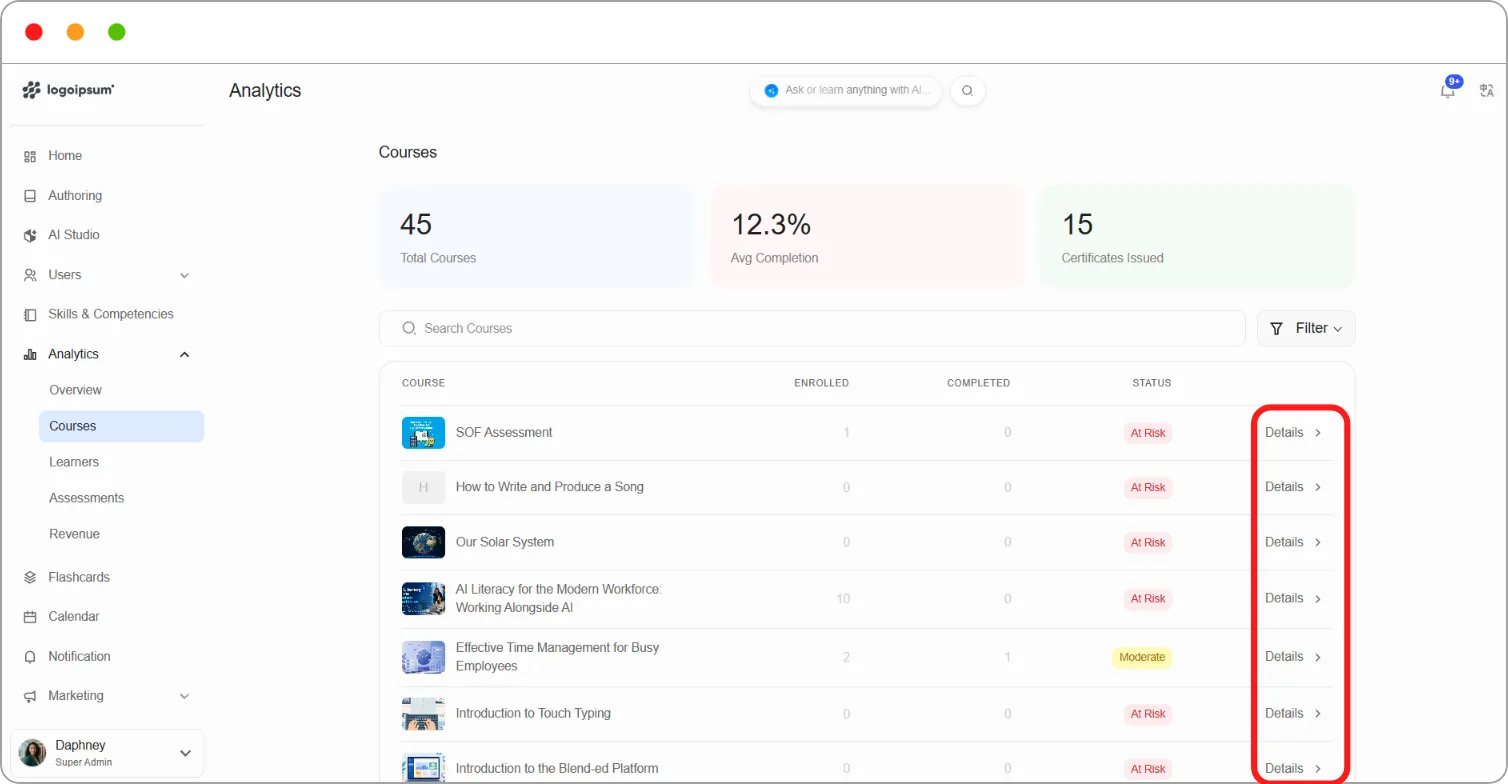Image resolution: width=1508 pixels, height=784 pixels.
Task: Click the Flashcards layers icon
Action: (x=30, y=577)
